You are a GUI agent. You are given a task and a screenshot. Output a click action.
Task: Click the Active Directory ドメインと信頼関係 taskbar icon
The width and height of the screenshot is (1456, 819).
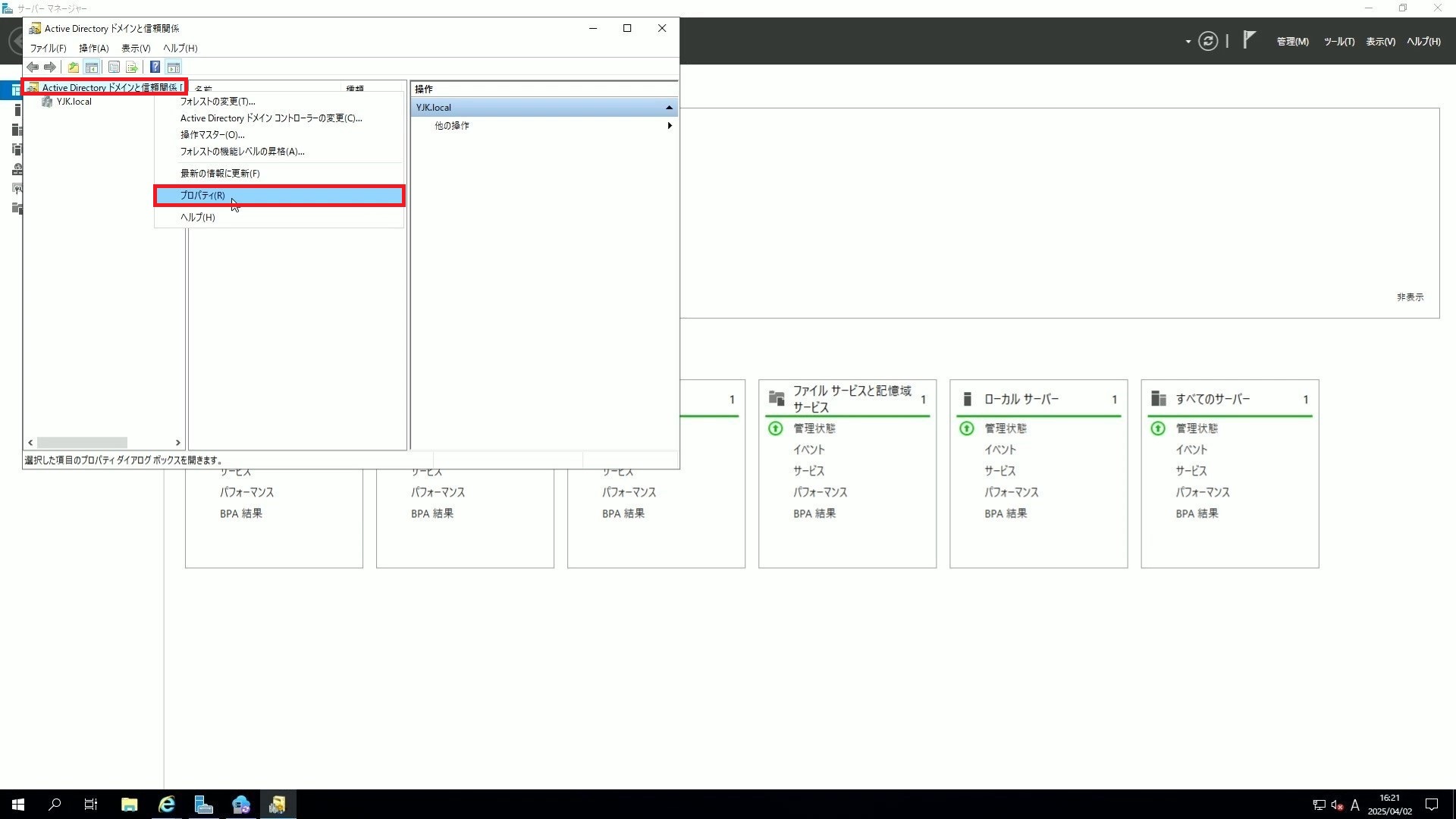click(x=278, y=805)
